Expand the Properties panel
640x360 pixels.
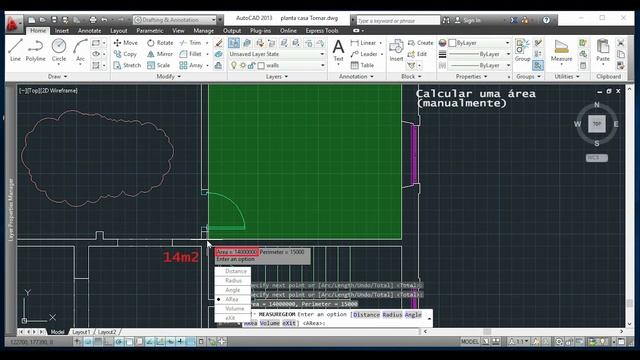coord(471,76)
